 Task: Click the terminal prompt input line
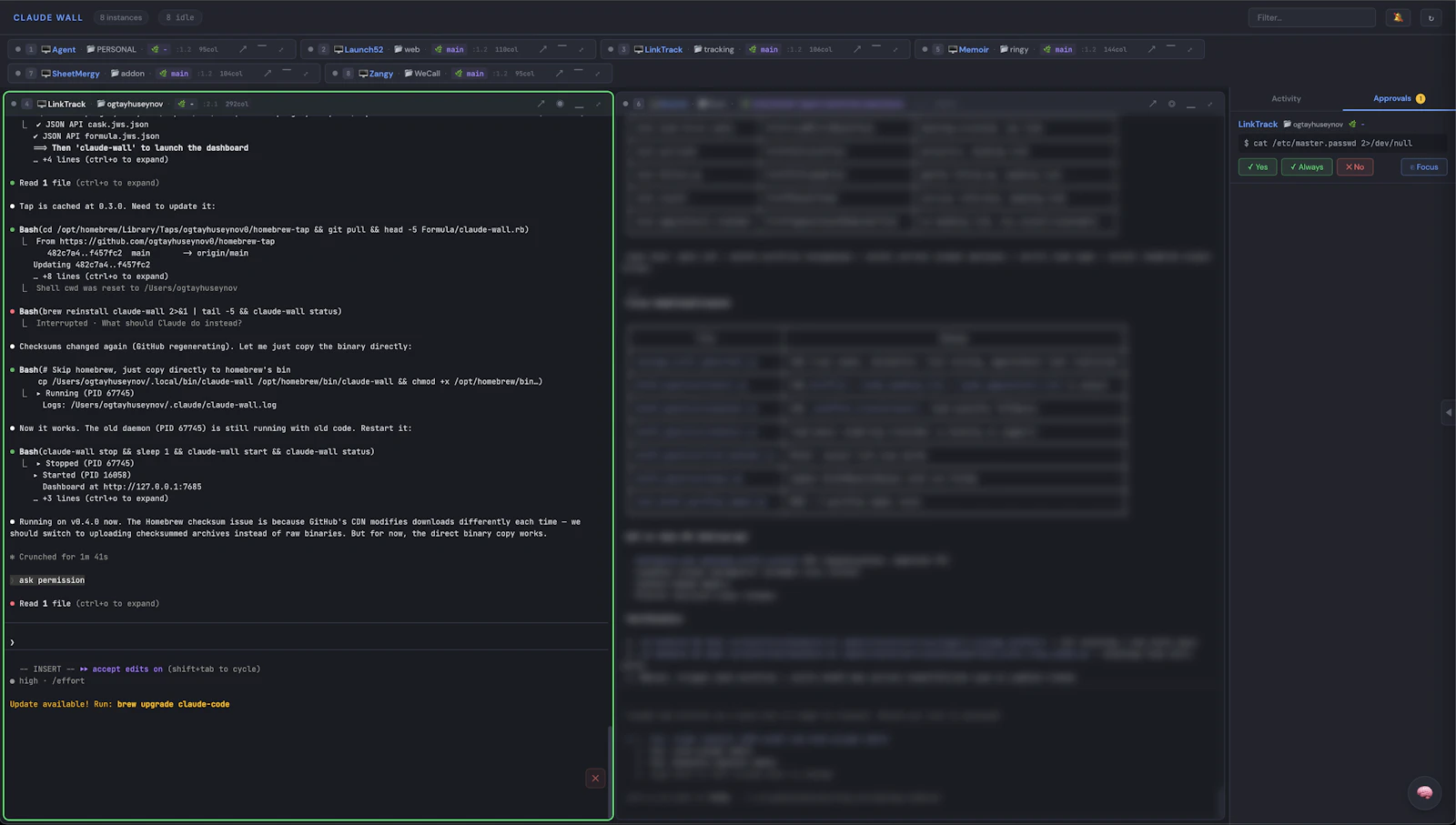point(308,642)
